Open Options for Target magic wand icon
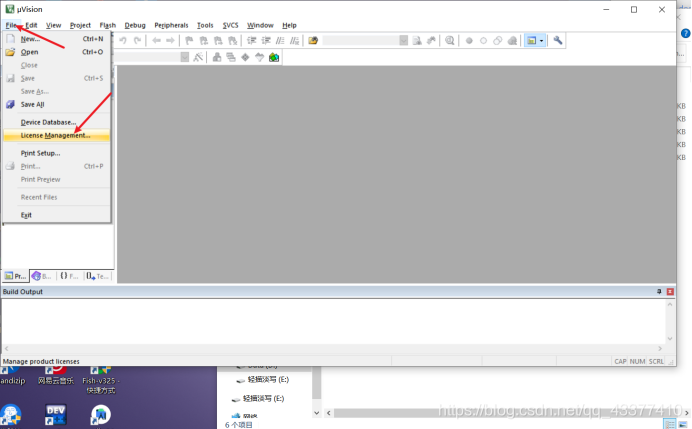692x429 pixels. pyautogui.click(x=198, y=57)
